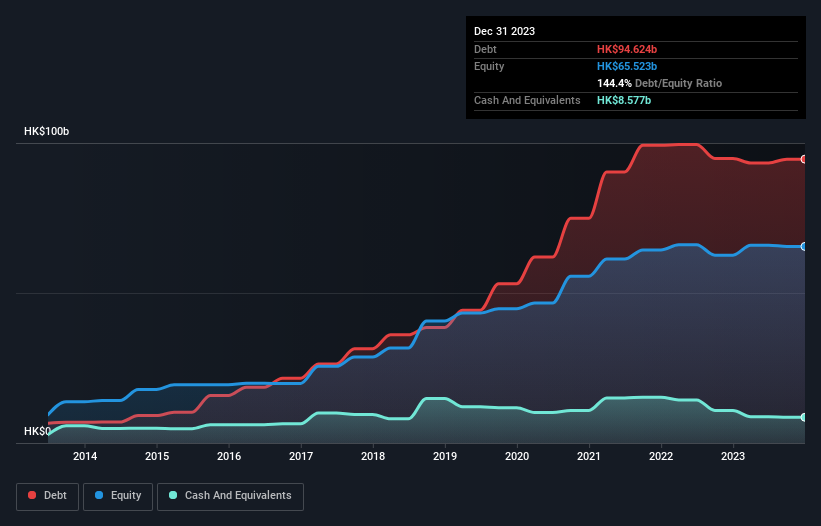Click the 2023 x-axis label
The height and width of the screenshot is (526, 821).
[x=733, y=456]
